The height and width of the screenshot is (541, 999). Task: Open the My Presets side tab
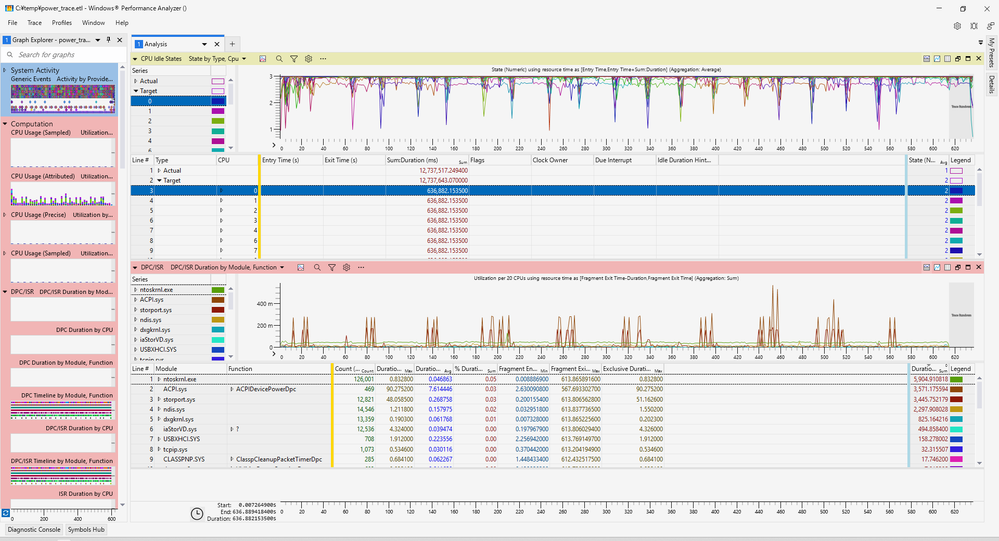[991, 52]
